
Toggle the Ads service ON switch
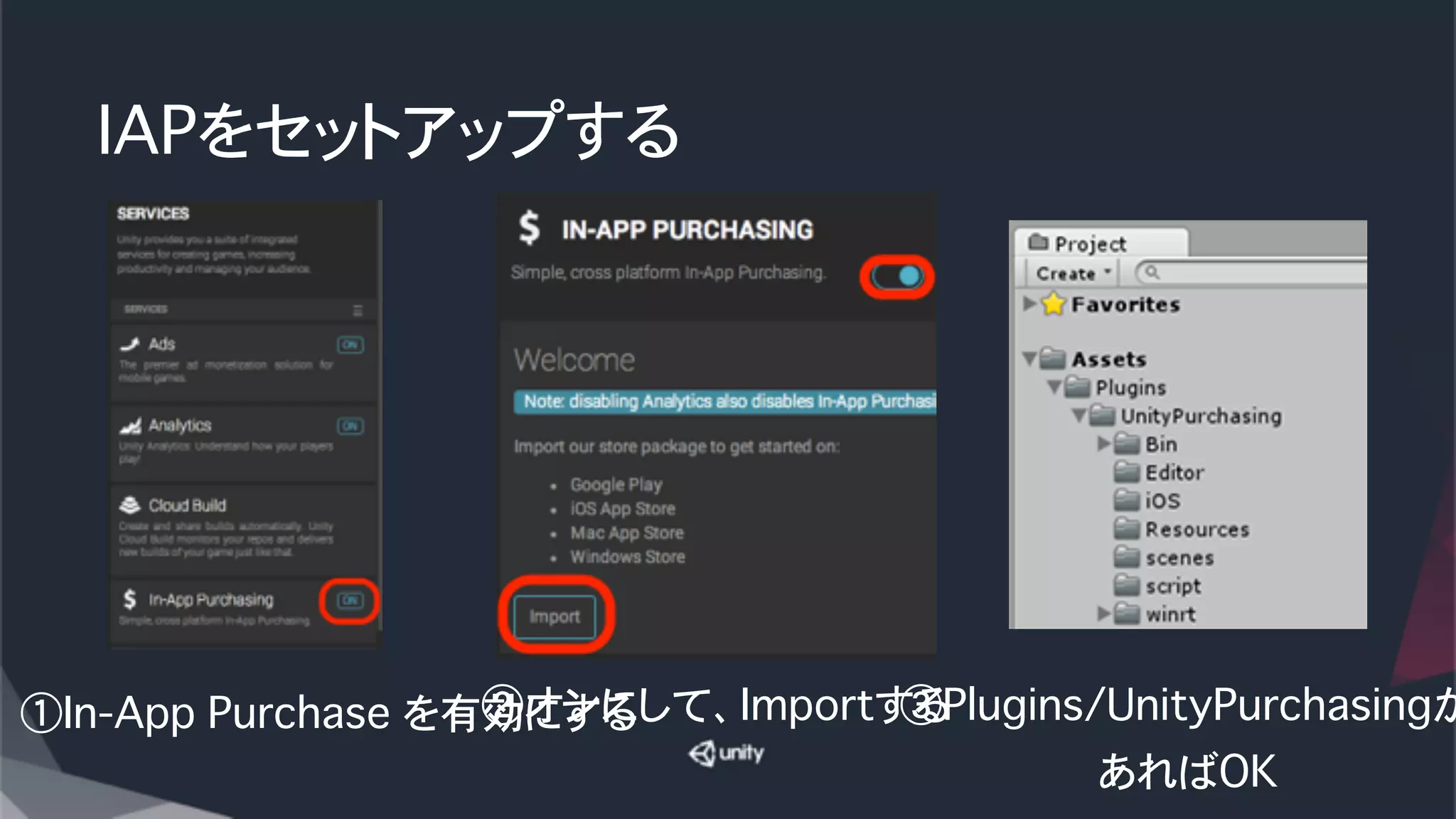coord(350,346)
